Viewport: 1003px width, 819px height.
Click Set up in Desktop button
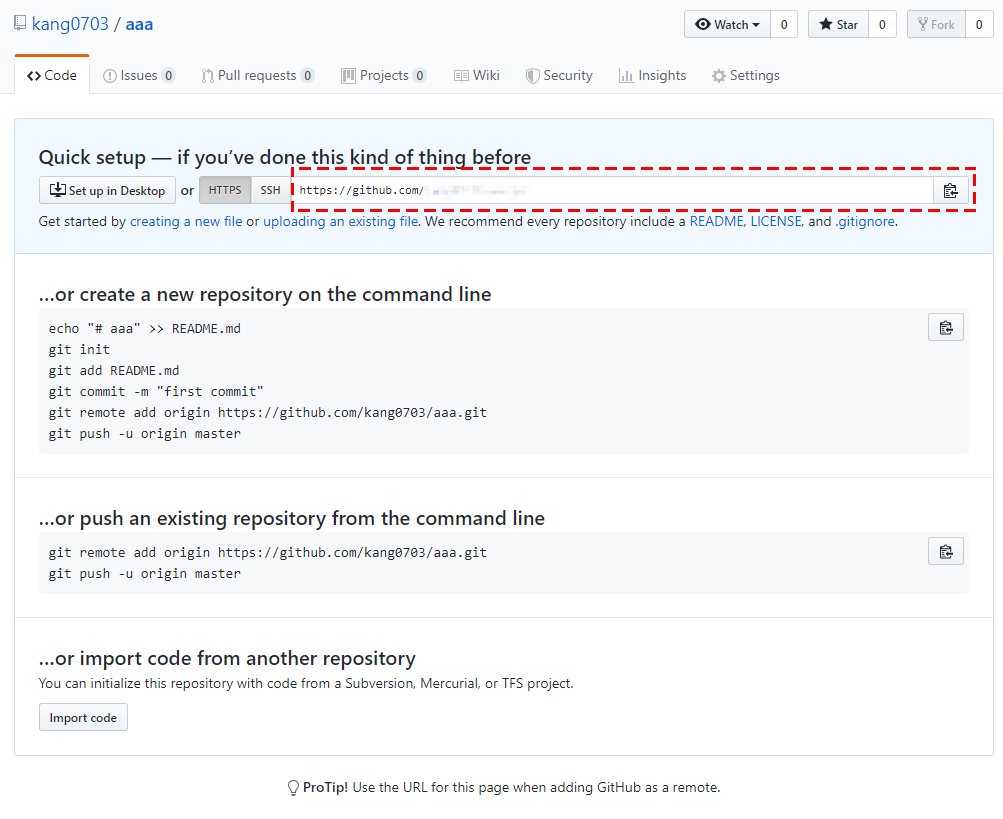(x=107, y=190)
